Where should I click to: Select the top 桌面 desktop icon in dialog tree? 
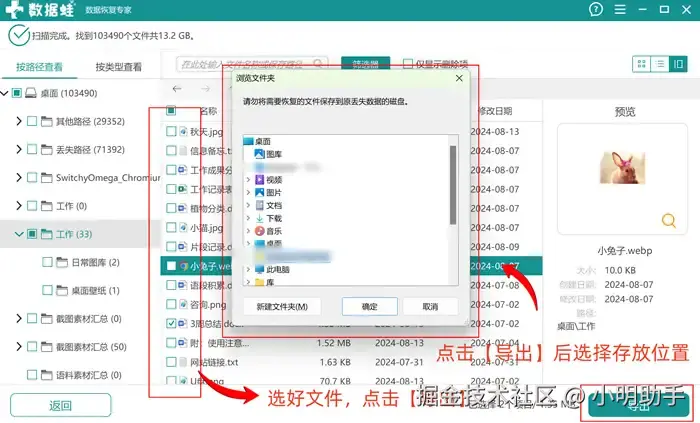pos(249,141)
